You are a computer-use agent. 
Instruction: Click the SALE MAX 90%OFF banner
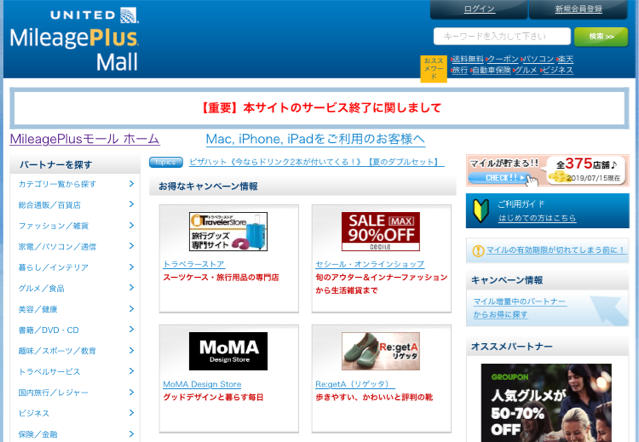pyautogui.click(x=381, y=231)
